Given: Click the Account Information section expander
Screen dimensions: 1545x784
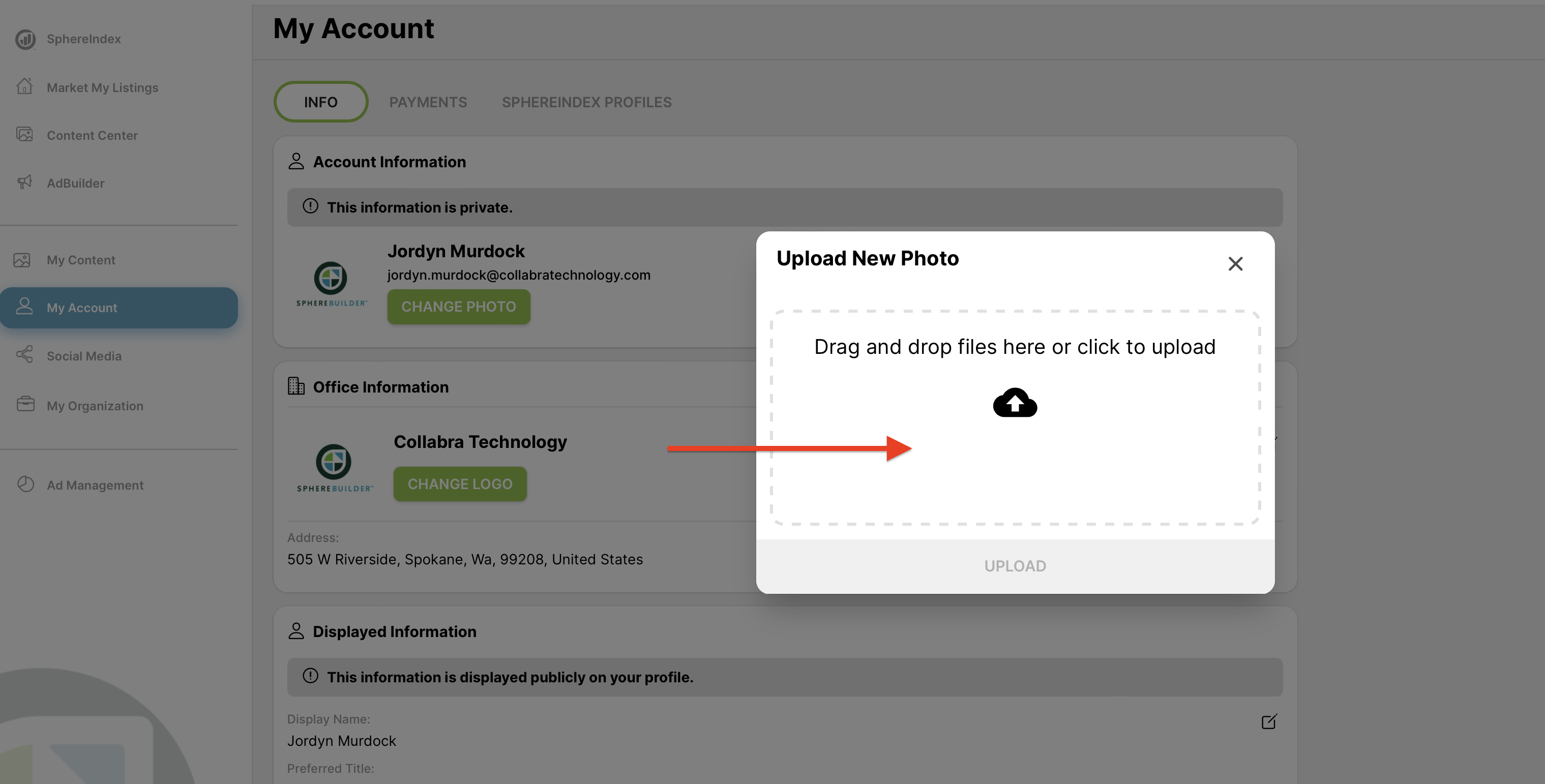Looking at the screenshot, I should pos(389,160).
